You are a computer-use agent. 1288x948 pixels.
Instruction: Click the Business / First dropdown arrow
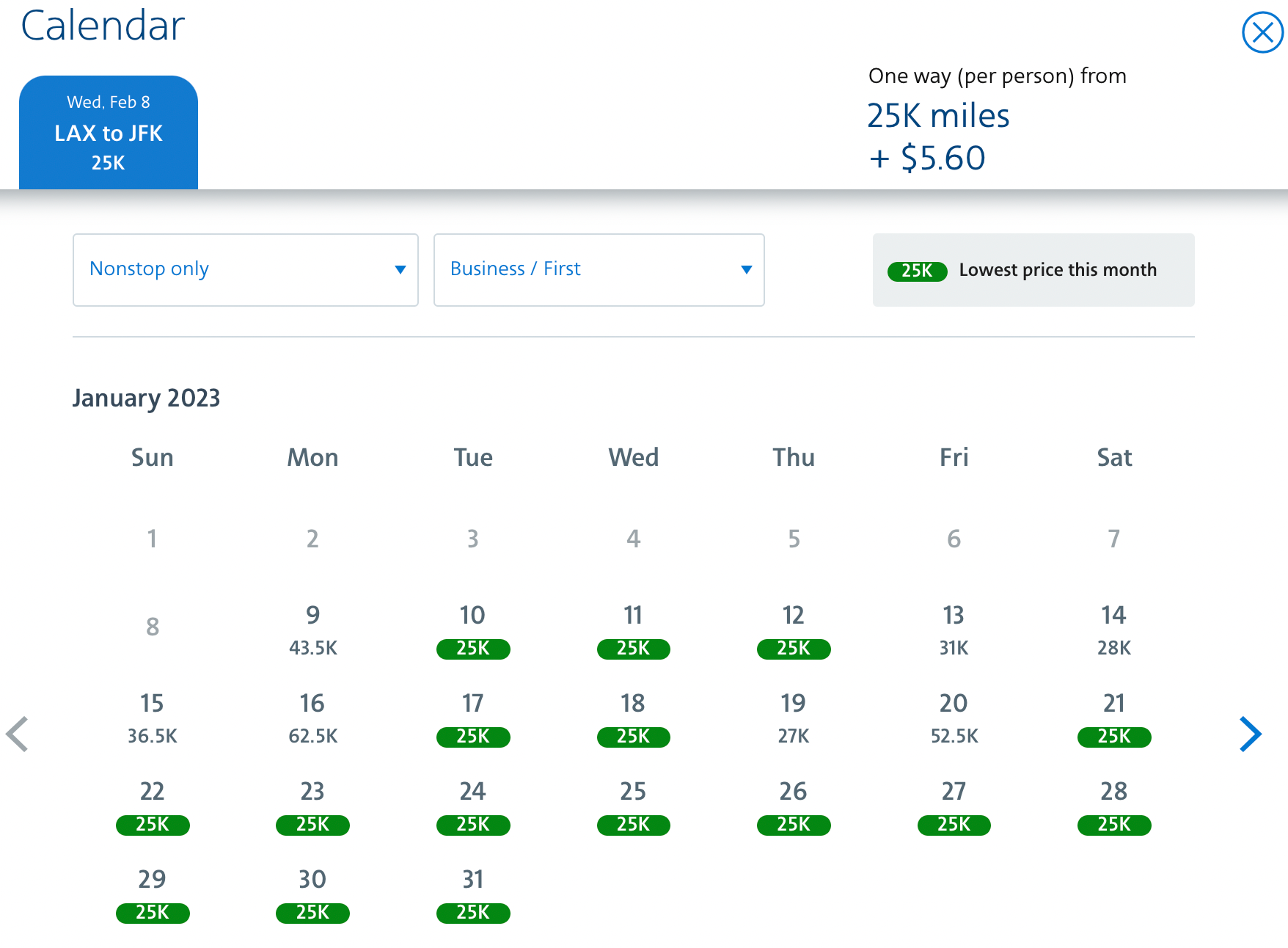pyautogui.click(x=746, y=270)
